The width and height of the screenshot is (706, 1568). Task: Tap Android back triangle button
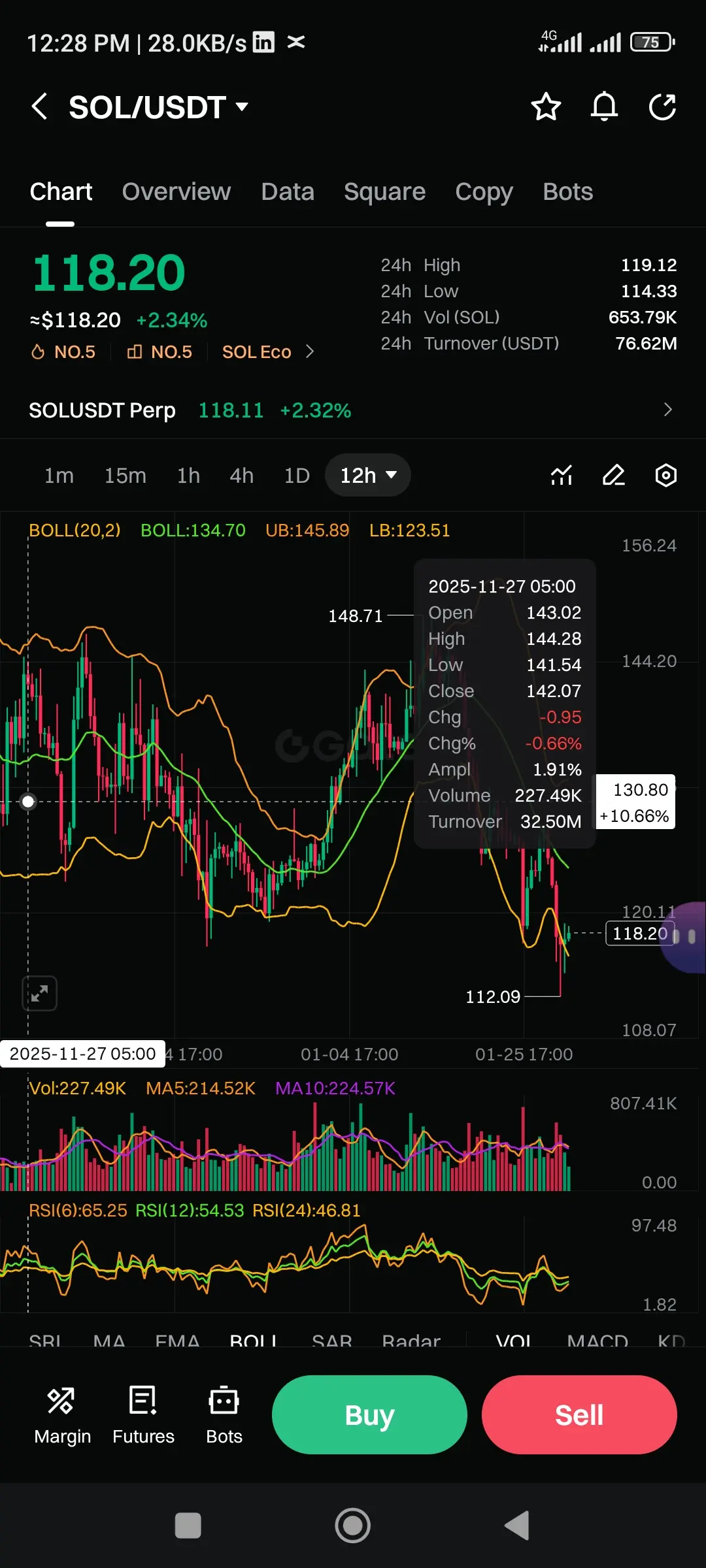517,1526
